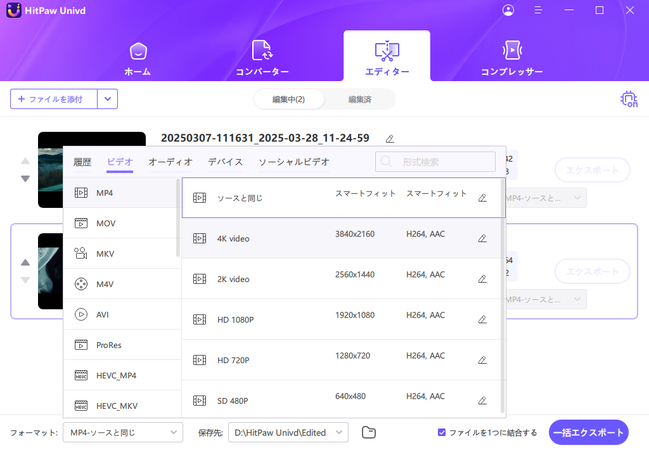The image size is (649, 450).
Task: Move first video up with arrow
Action: pos(25,161)
